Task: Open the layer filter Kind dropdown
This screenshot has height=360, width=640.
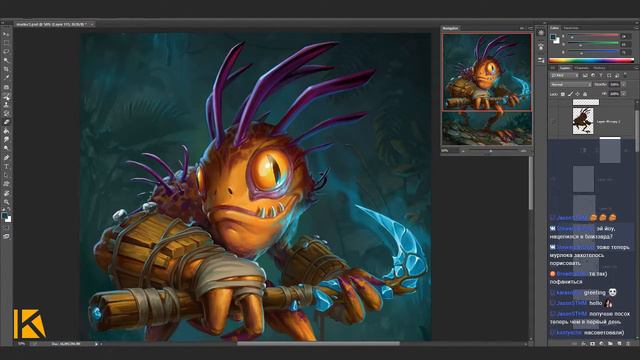Action: [564, 76]
